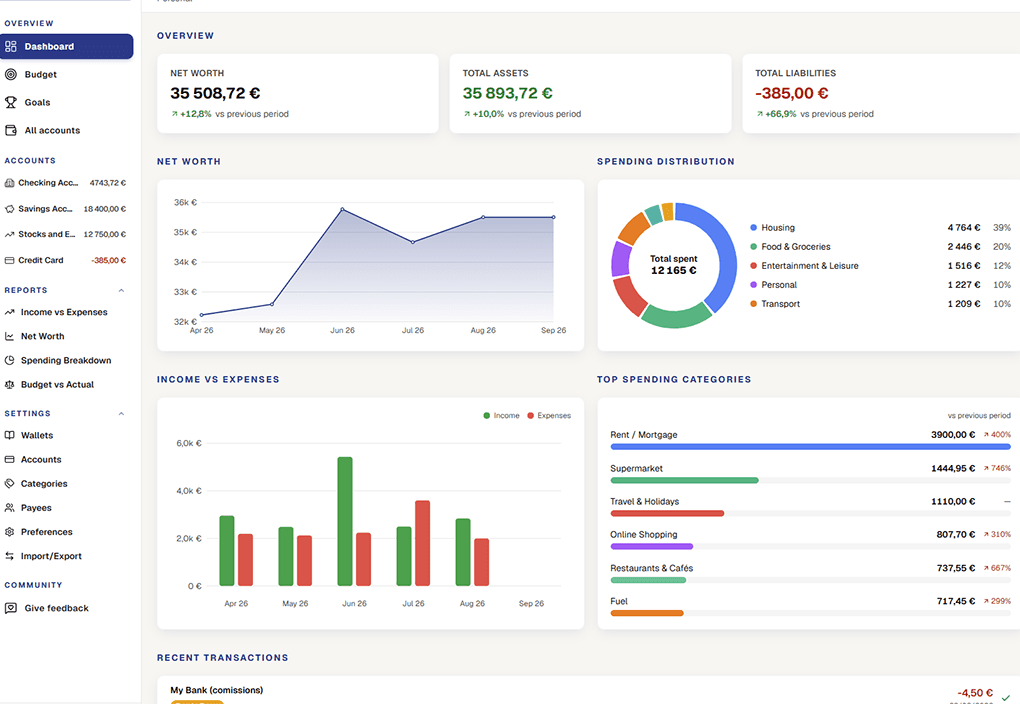Click the Dashboard grid icon
The image size is (1020, 704).
pos(10,46)
